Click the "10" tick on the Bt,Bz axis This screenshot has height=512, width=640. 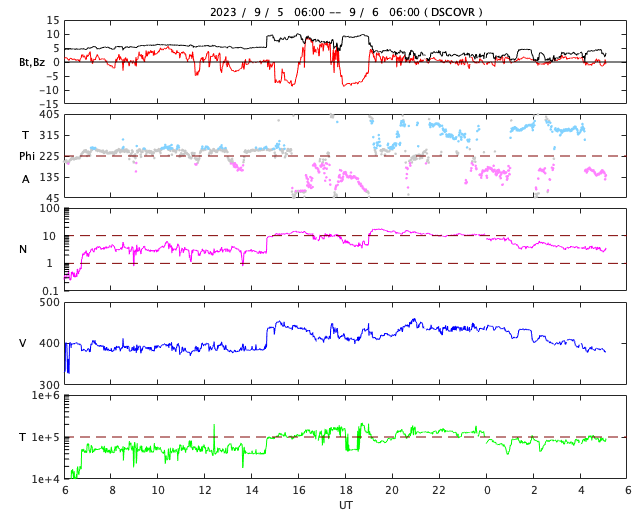coord(53,34)
